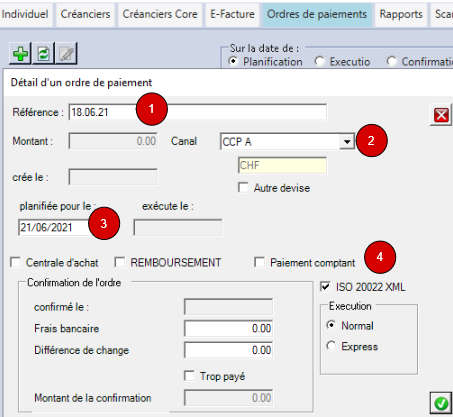Confirm with the green checkmark button
The image size is (453, 417).
pyautogui.click(x=441, y=403)
